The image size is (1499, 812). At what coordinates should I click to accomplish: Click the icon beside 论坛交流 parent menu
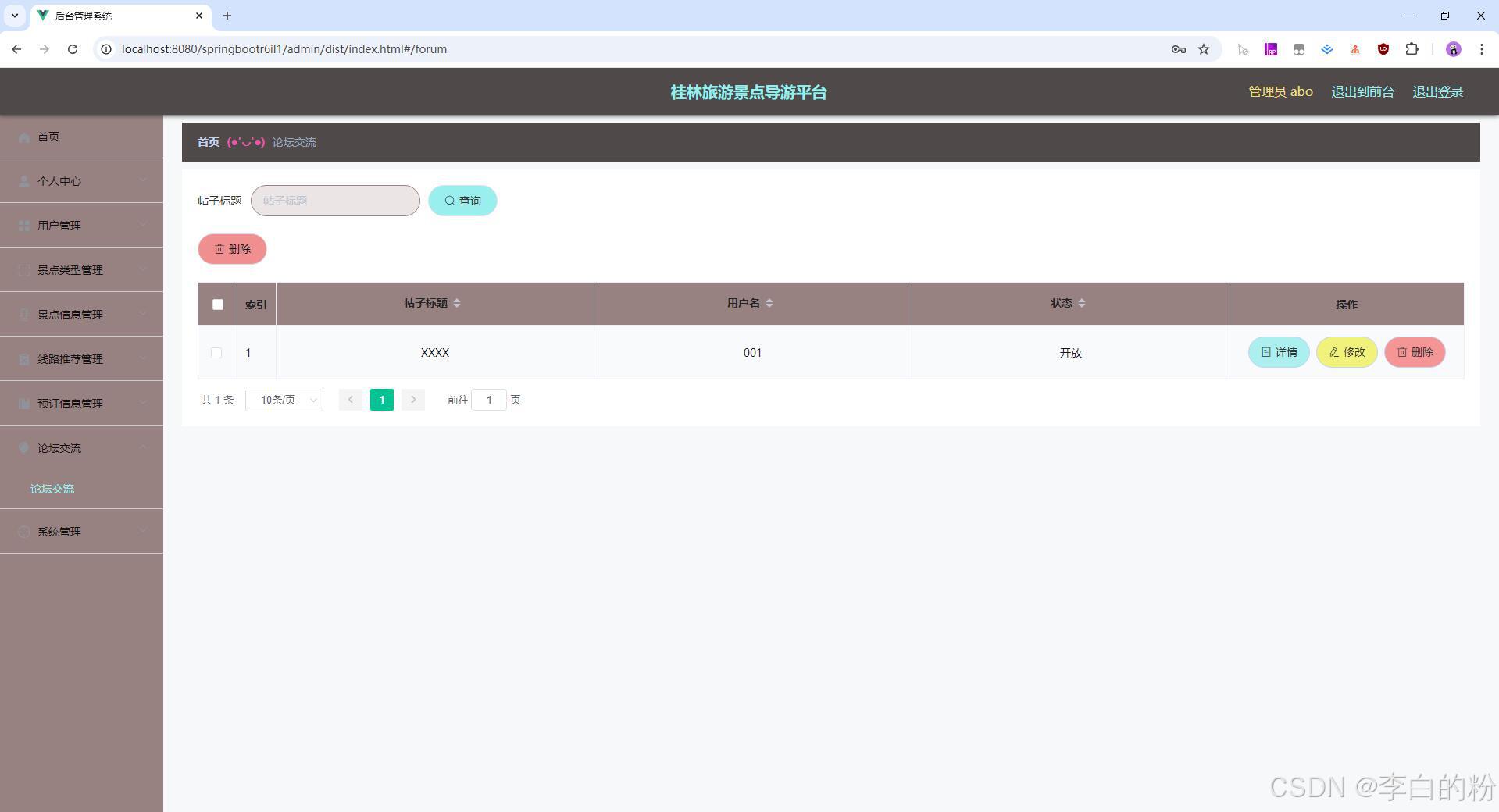24,448
